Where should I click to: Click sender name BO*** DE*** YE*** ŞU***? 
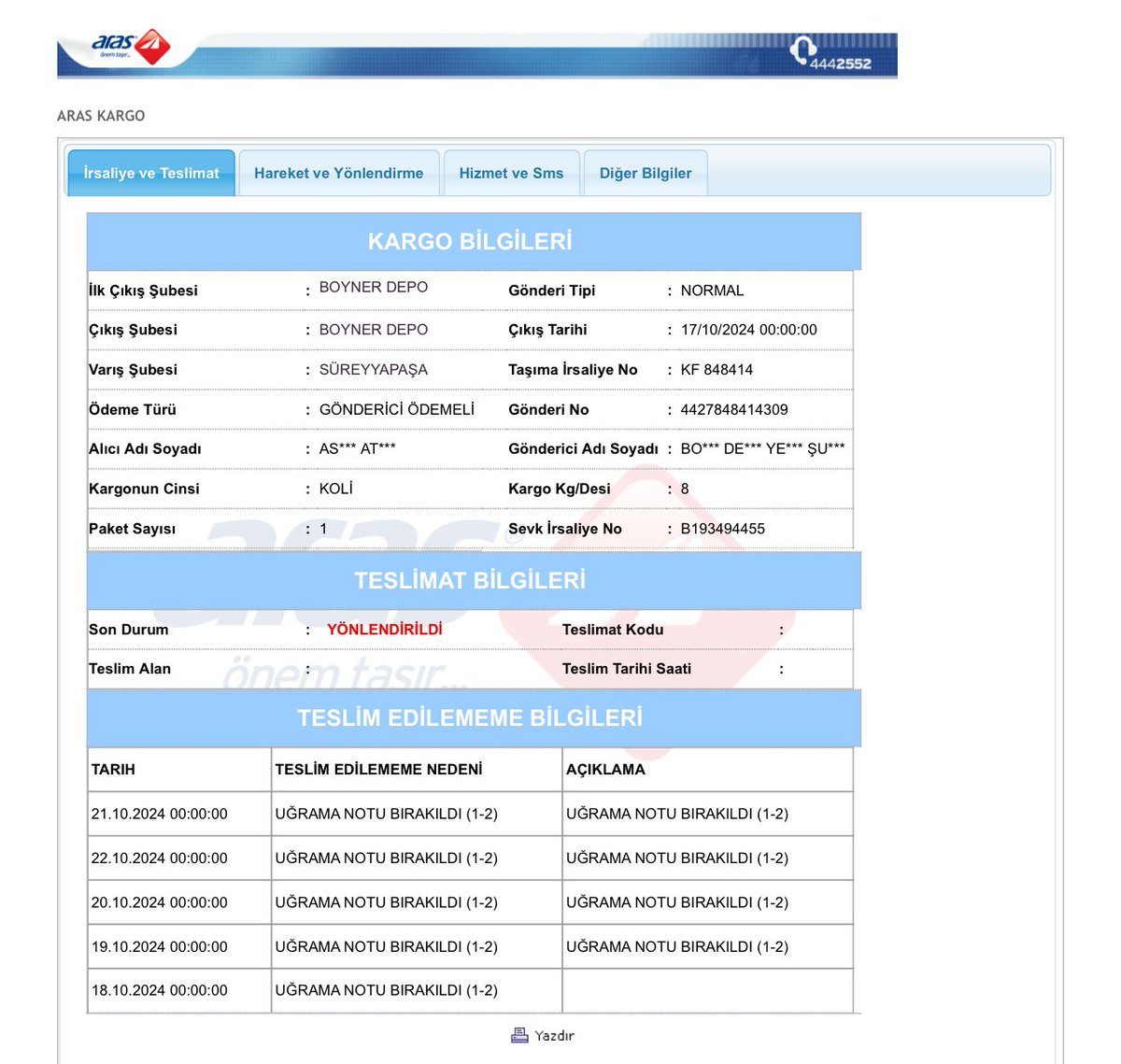[x=763, y=448]
